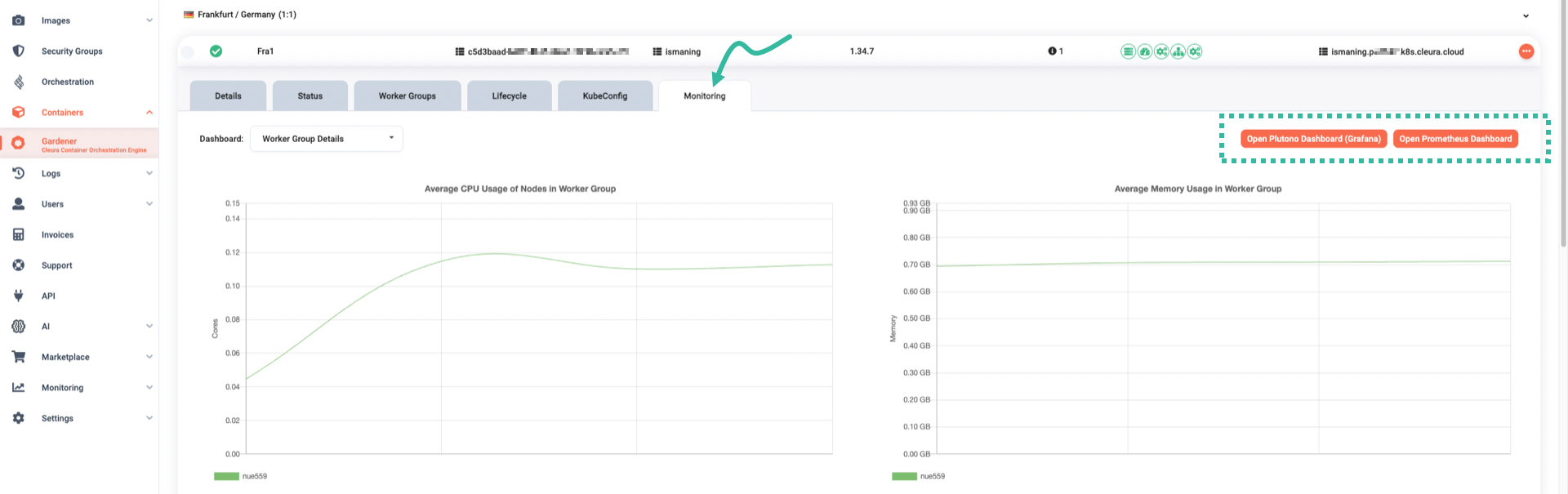Click the Orchestration sidebar icon
The height and width of the screenshot is (494, 1568).
click(18, 82)
